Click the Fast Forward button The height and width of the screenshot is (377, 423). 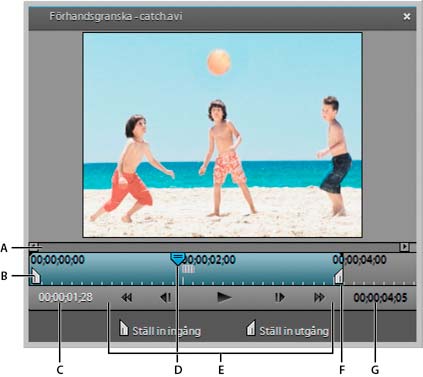(x=319, y=297)
